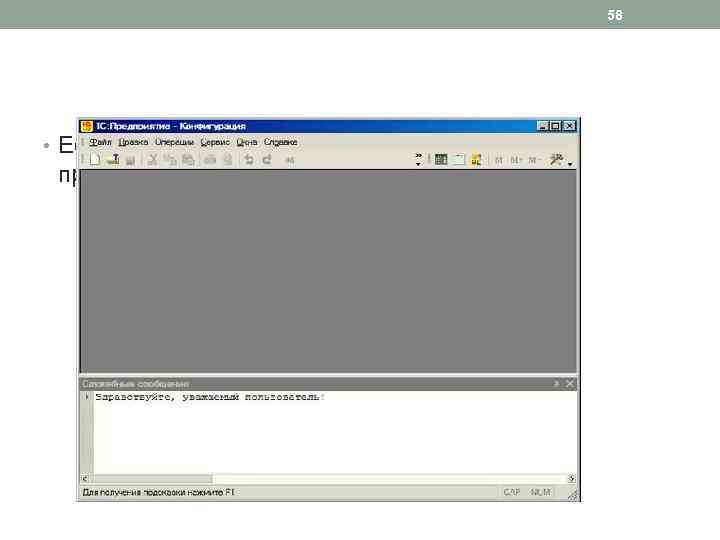
Task: Close the Служебные сообщения panel
Action: click(569, 383)
